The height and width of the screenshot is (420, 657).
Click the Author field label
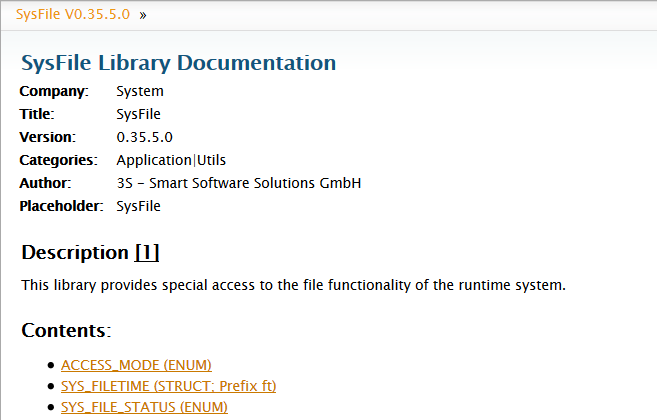coord(45,183)
